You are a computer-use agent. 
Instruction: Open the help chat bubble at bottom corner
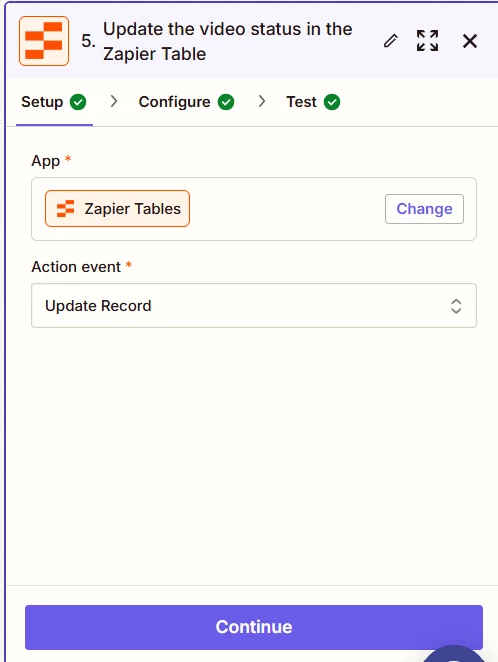click(454, 654)
